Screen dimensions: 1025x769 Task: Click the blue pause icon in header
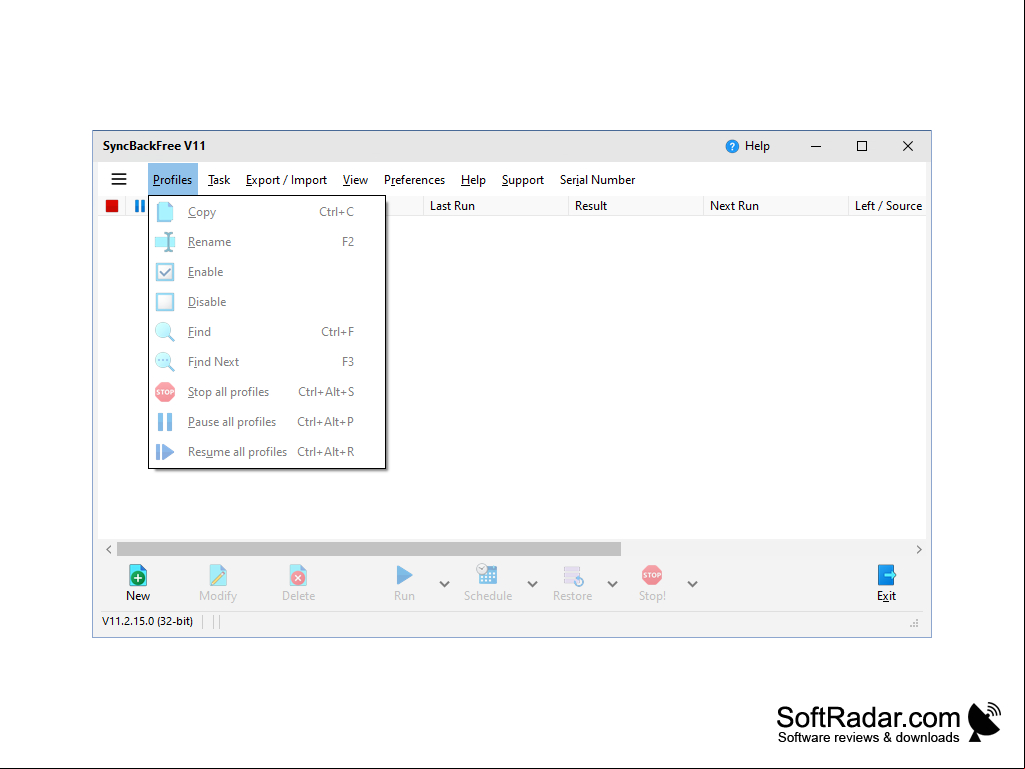click(139, 206)
